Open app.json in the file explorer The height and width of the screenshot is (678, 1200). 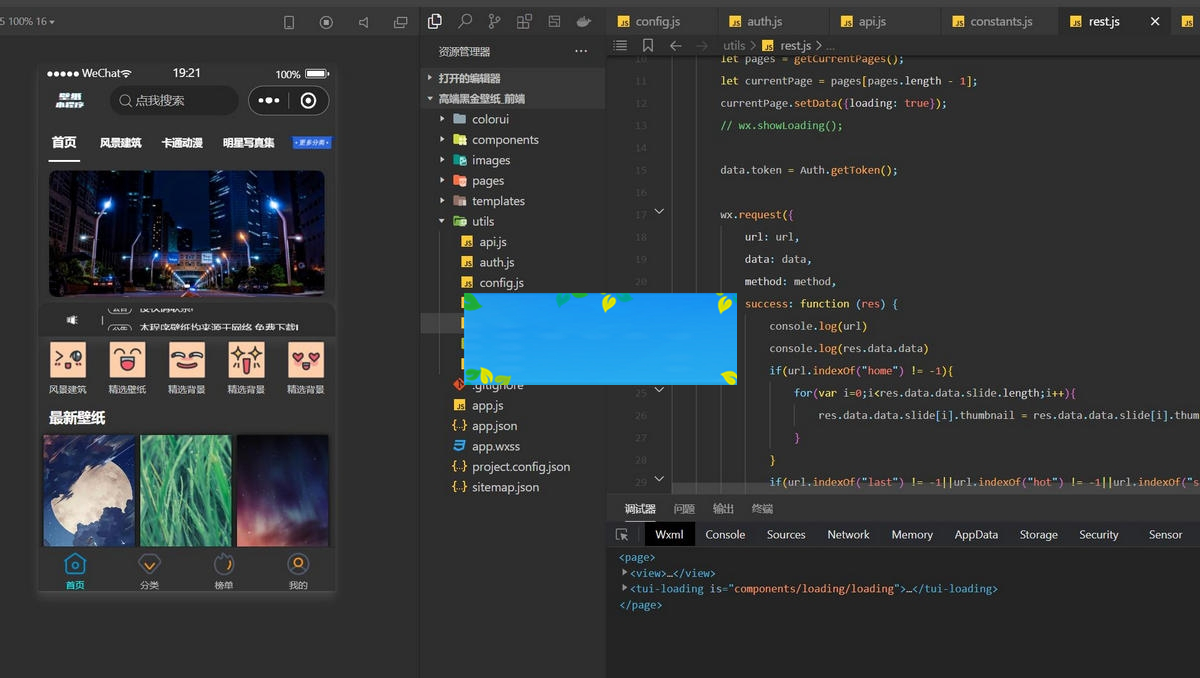pos(494,426)
